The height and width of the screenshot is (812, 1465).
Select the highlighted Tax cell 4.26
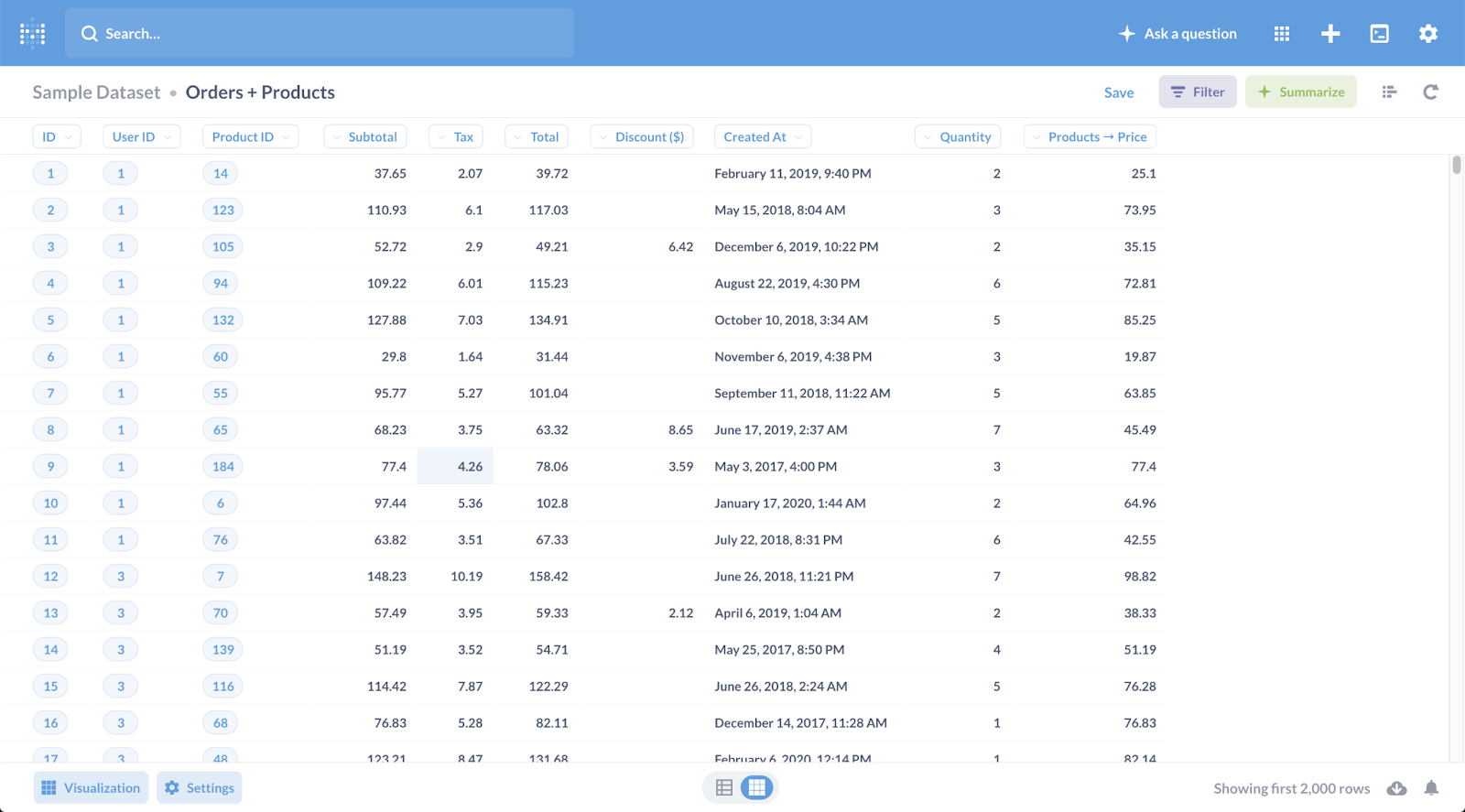pyautogui.click(x=455, y=466)
